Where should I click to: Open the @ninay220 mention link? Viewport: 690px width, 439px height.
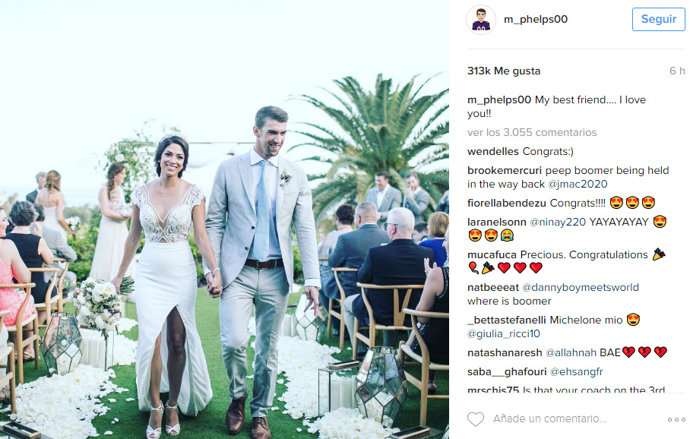click(x=557, y=222)
